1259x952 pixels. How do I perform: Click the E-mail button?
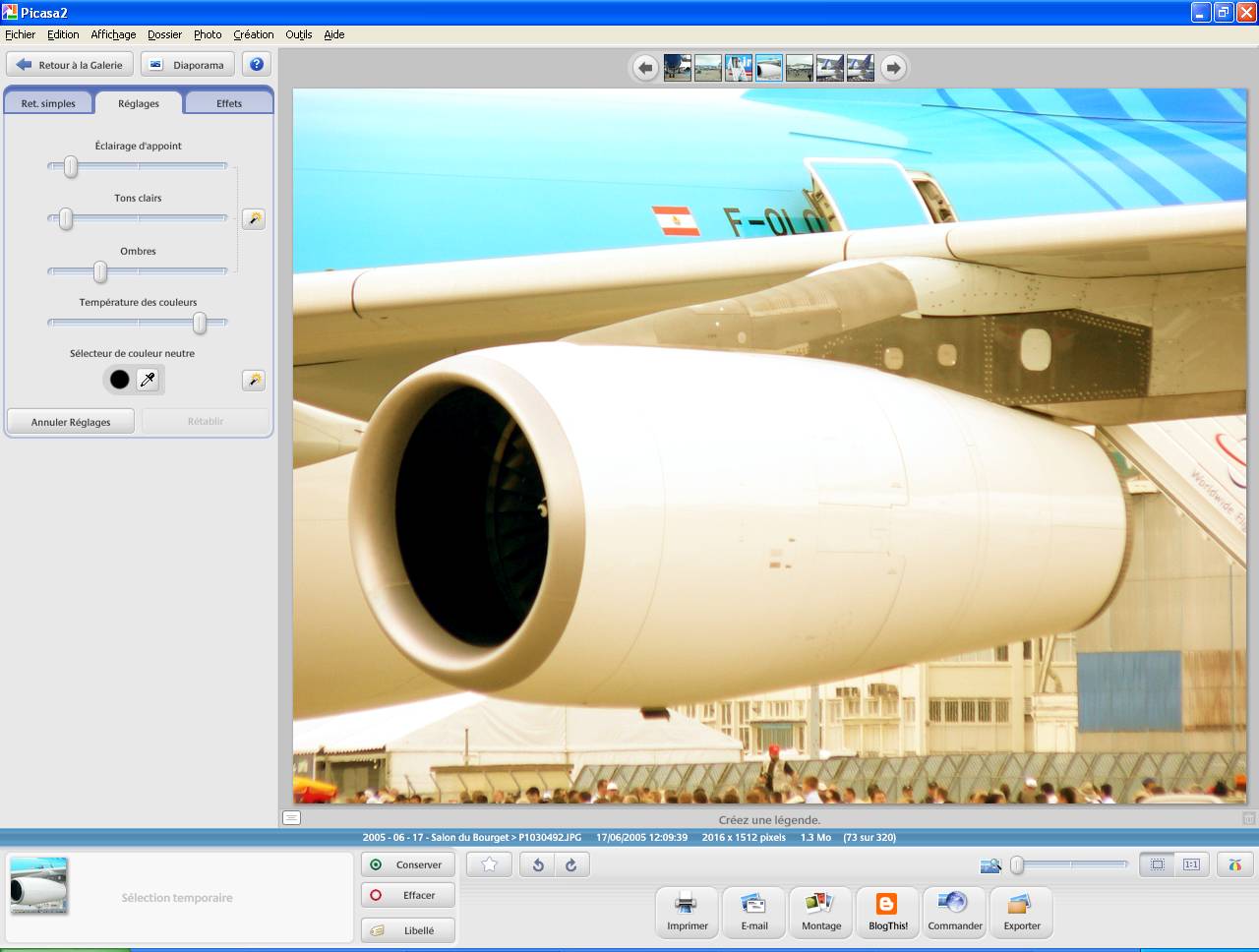(x=754, y=912)
